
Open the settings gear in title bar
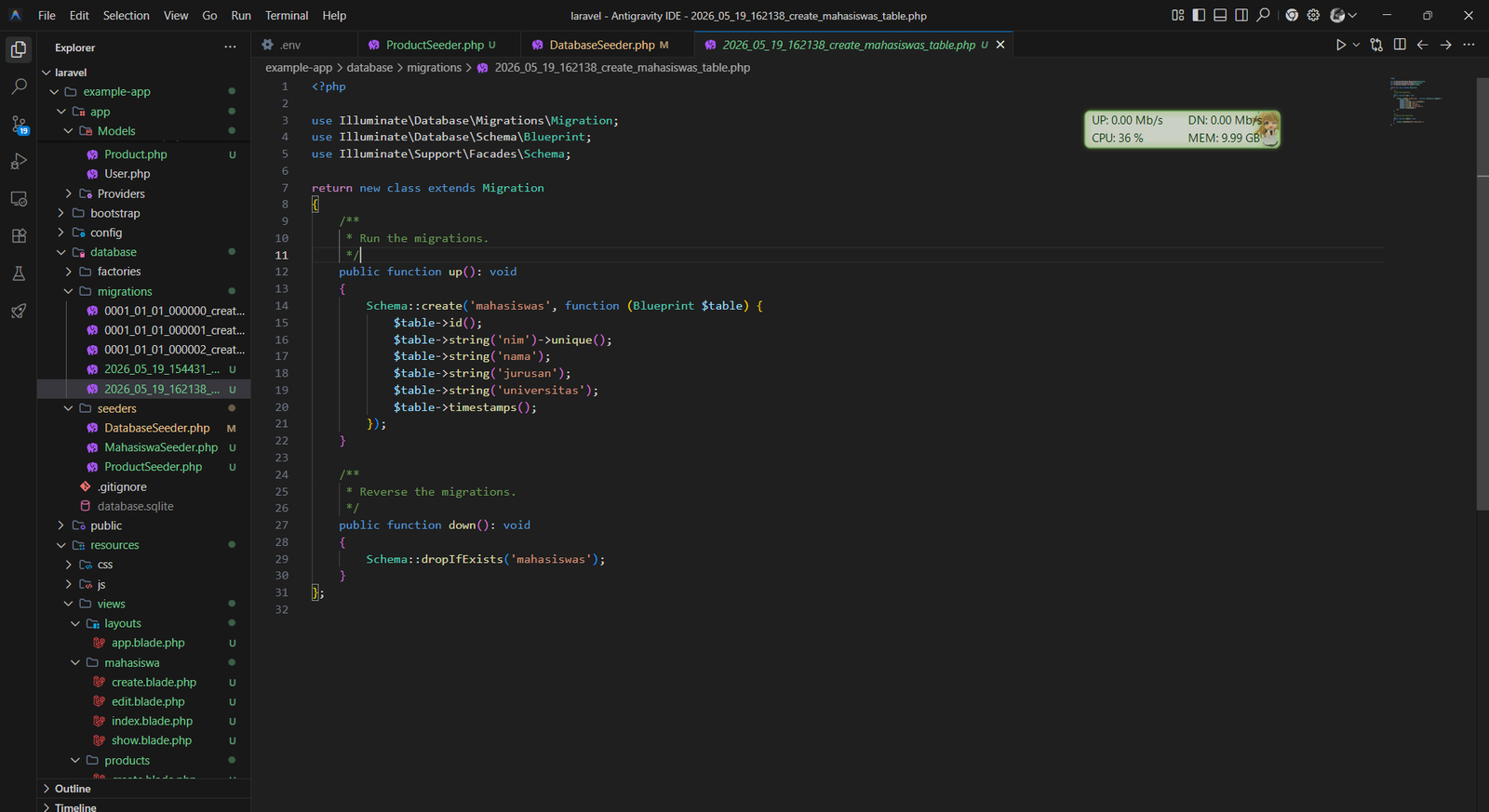[1313, 15]
